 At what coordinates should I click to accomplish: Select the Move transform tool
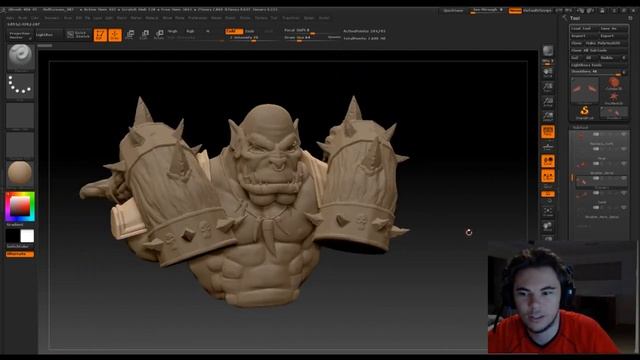click(130, 35)
